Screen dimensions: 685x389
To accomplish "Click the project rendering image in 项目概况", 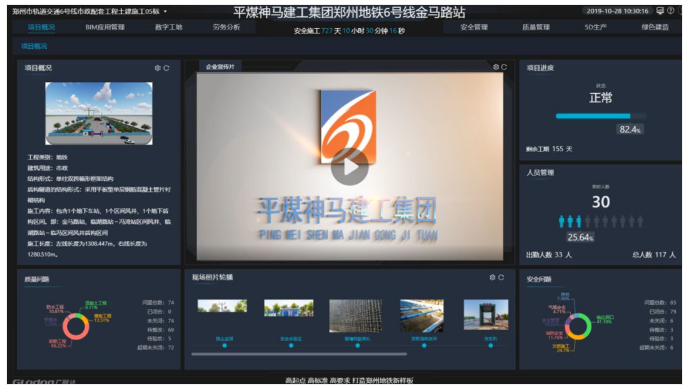I will [99, 114].
